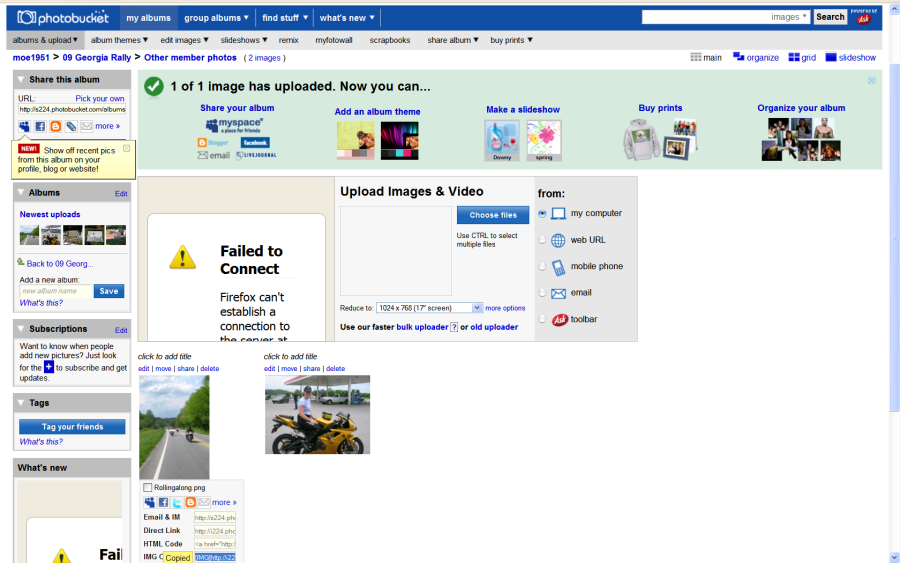Close the 'Show off recent pics' tooltip

click(x=127, y=149)
